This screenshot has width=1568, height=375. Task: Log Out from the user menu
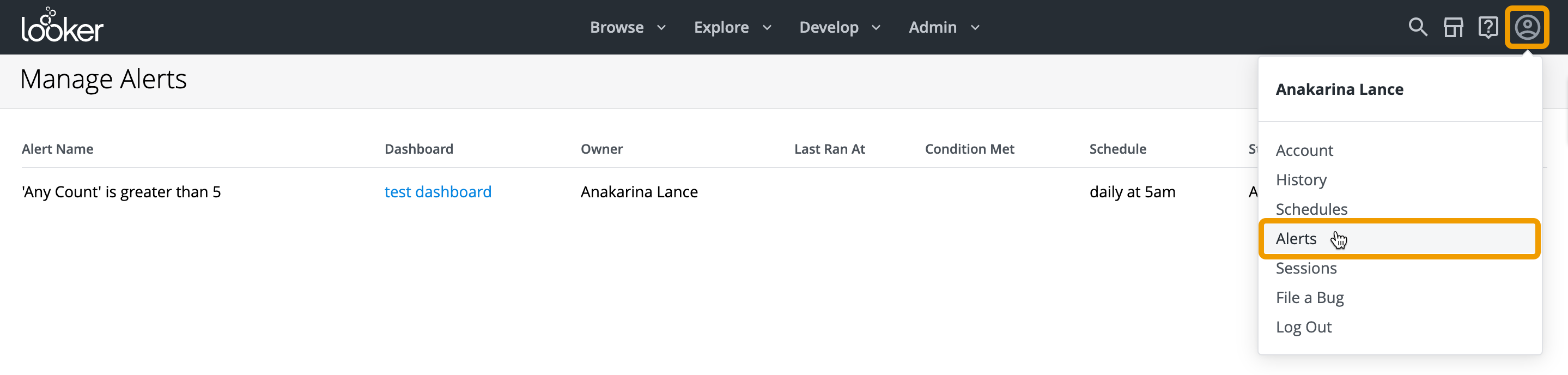[x=1303, y=327]
